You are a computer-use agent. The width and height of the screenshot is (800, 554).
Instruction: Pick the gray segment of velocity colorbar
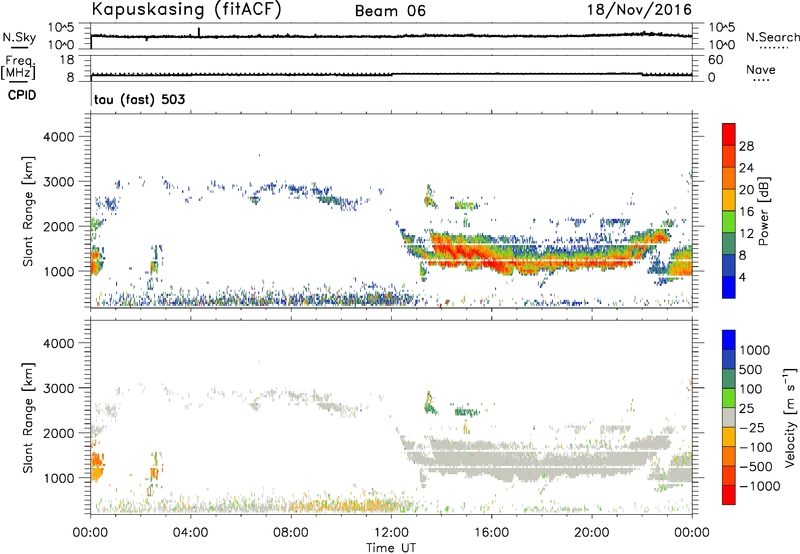point(729,418)
